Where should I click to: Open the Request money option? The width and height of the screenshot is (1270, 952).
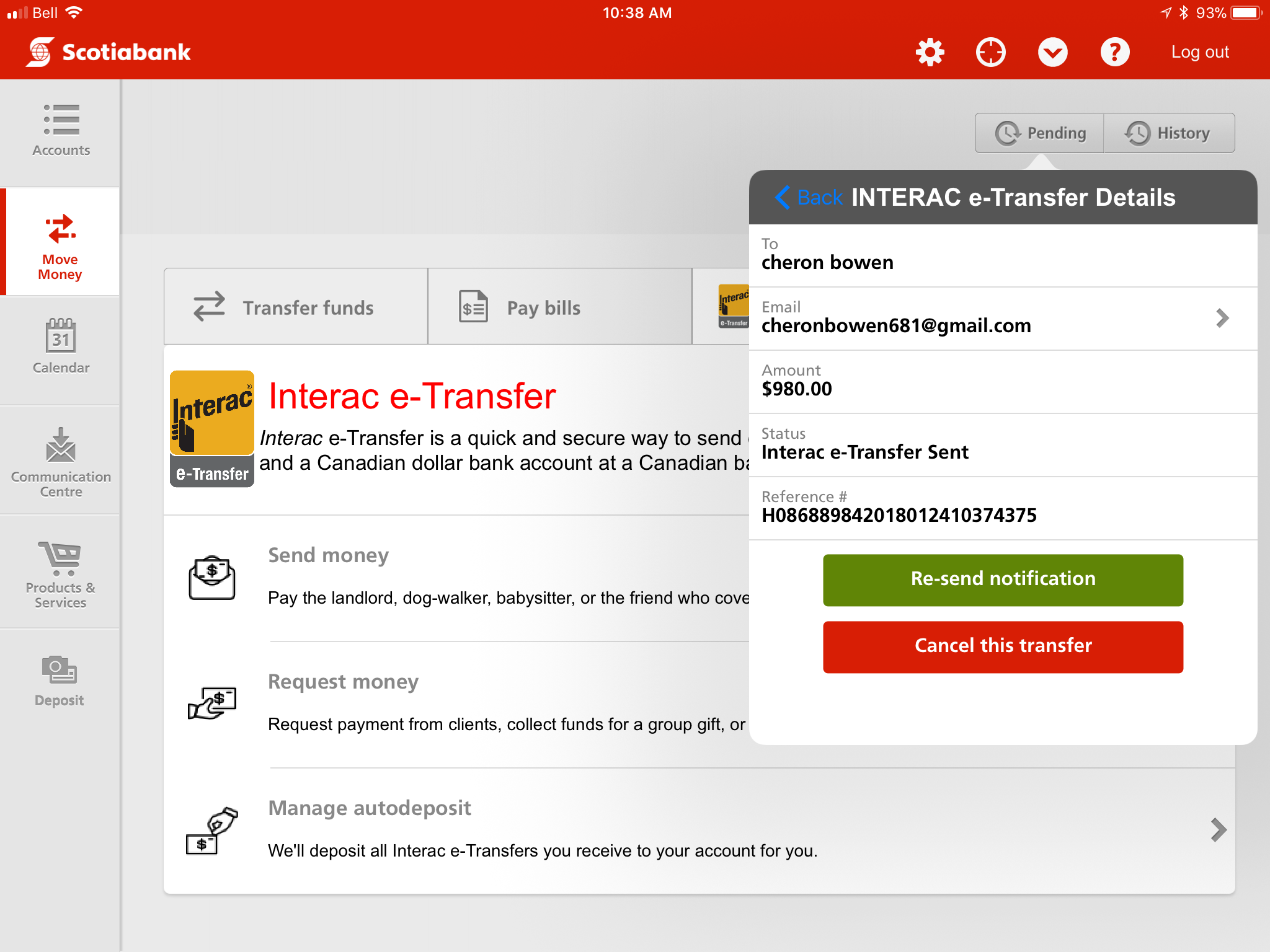456,703
